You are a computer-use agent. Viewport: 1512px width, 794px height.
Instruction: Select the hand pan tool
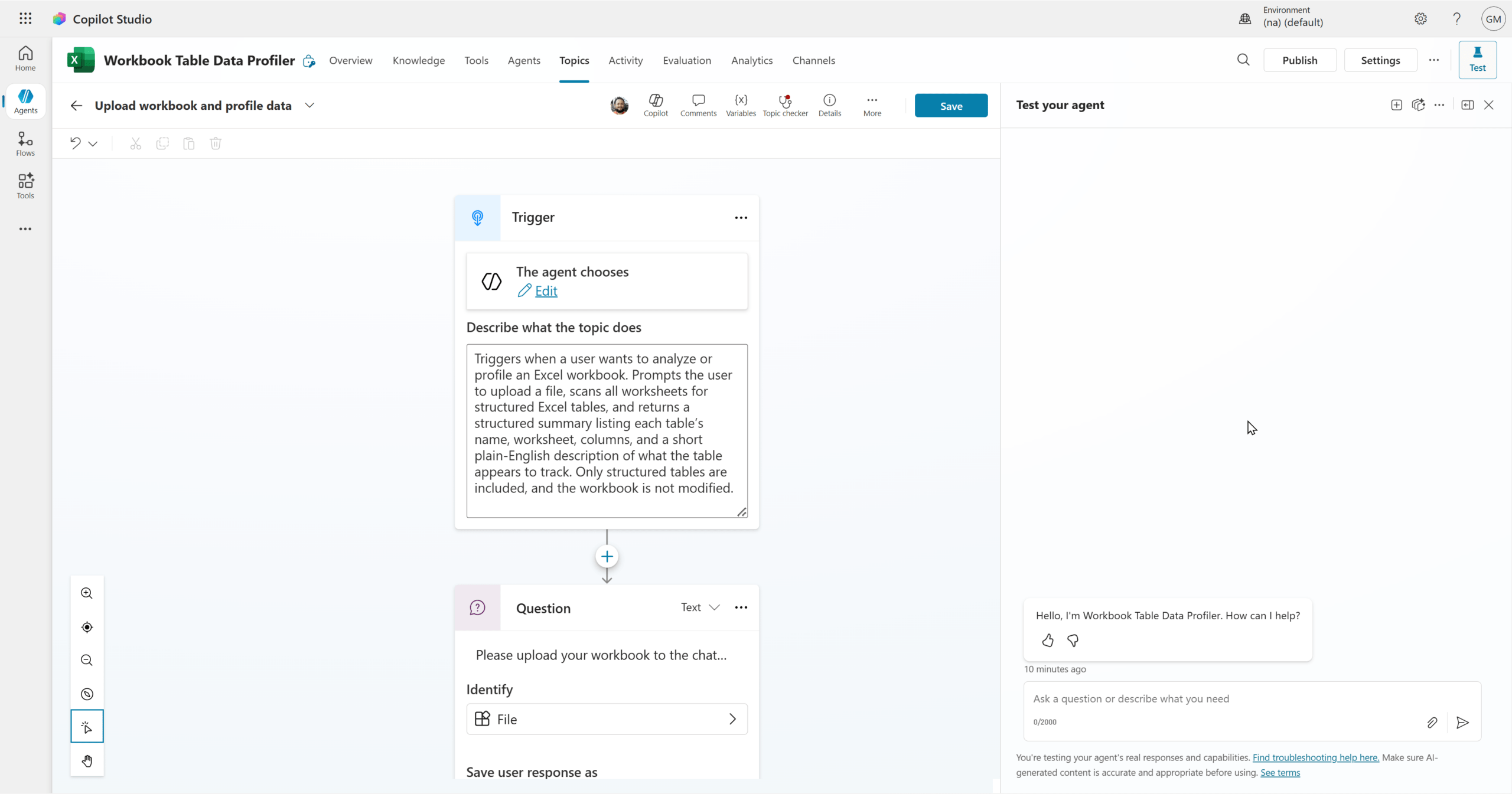87,761
